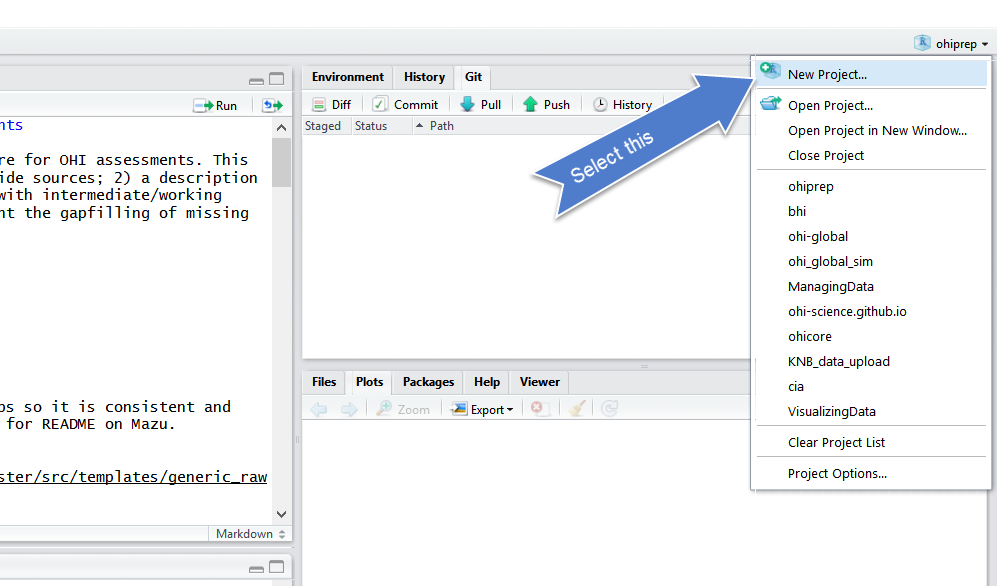Open the Help tab
Screen dimensions: 997x586
[x=487, y=382]
